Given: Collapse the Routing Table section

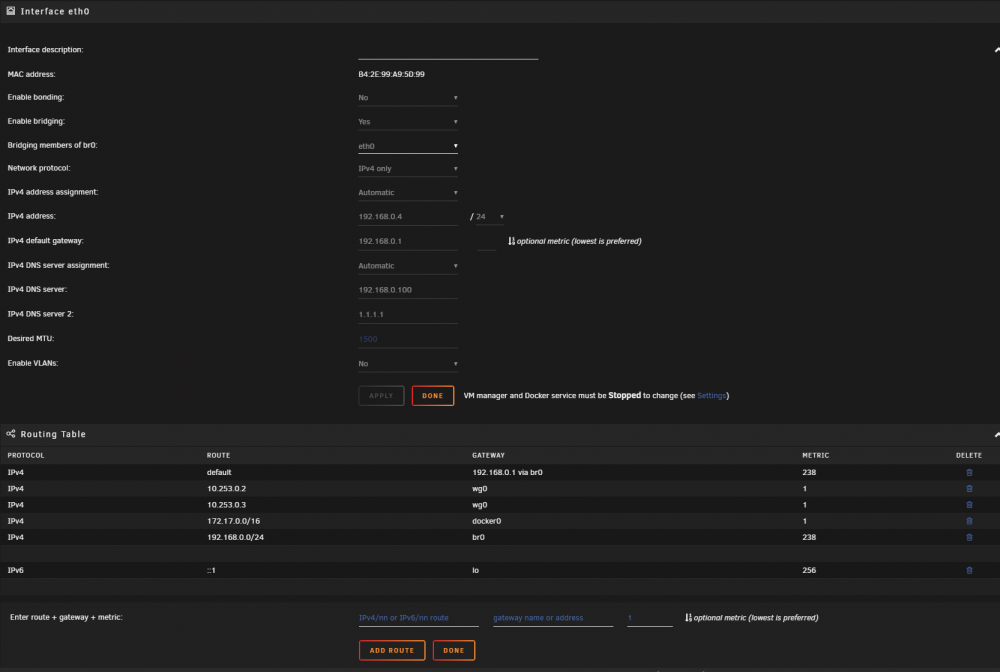Looking at the screenshot, I should pyautogui.click(x=996, y=434).
